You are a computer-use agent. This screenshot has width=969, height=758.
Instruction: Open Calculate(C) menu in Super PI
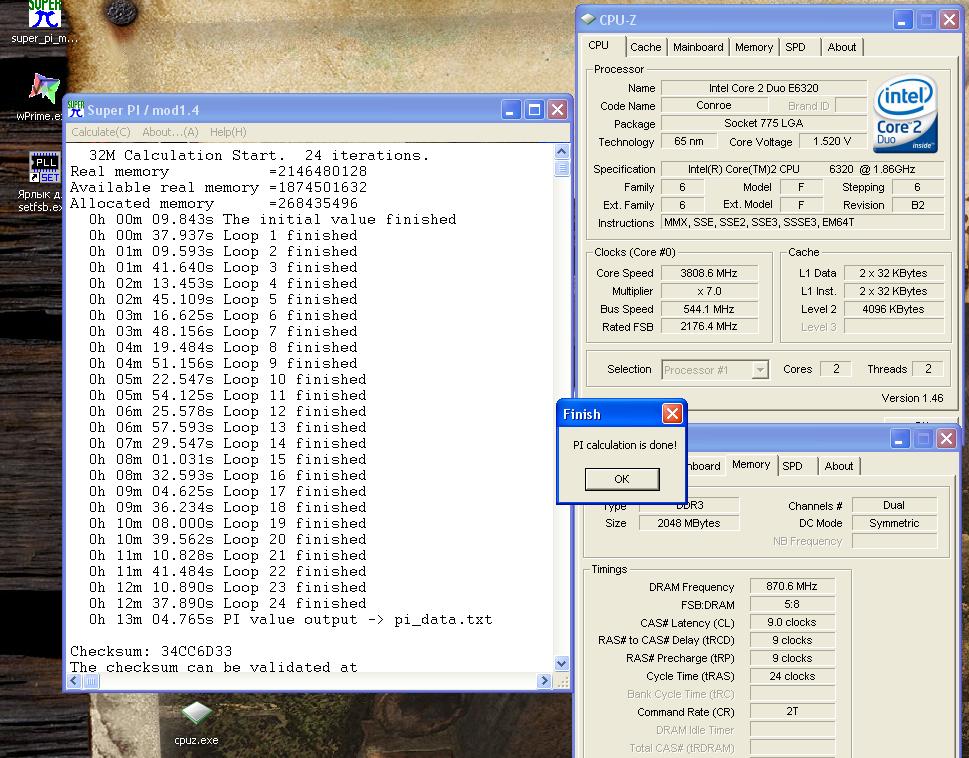101,132
